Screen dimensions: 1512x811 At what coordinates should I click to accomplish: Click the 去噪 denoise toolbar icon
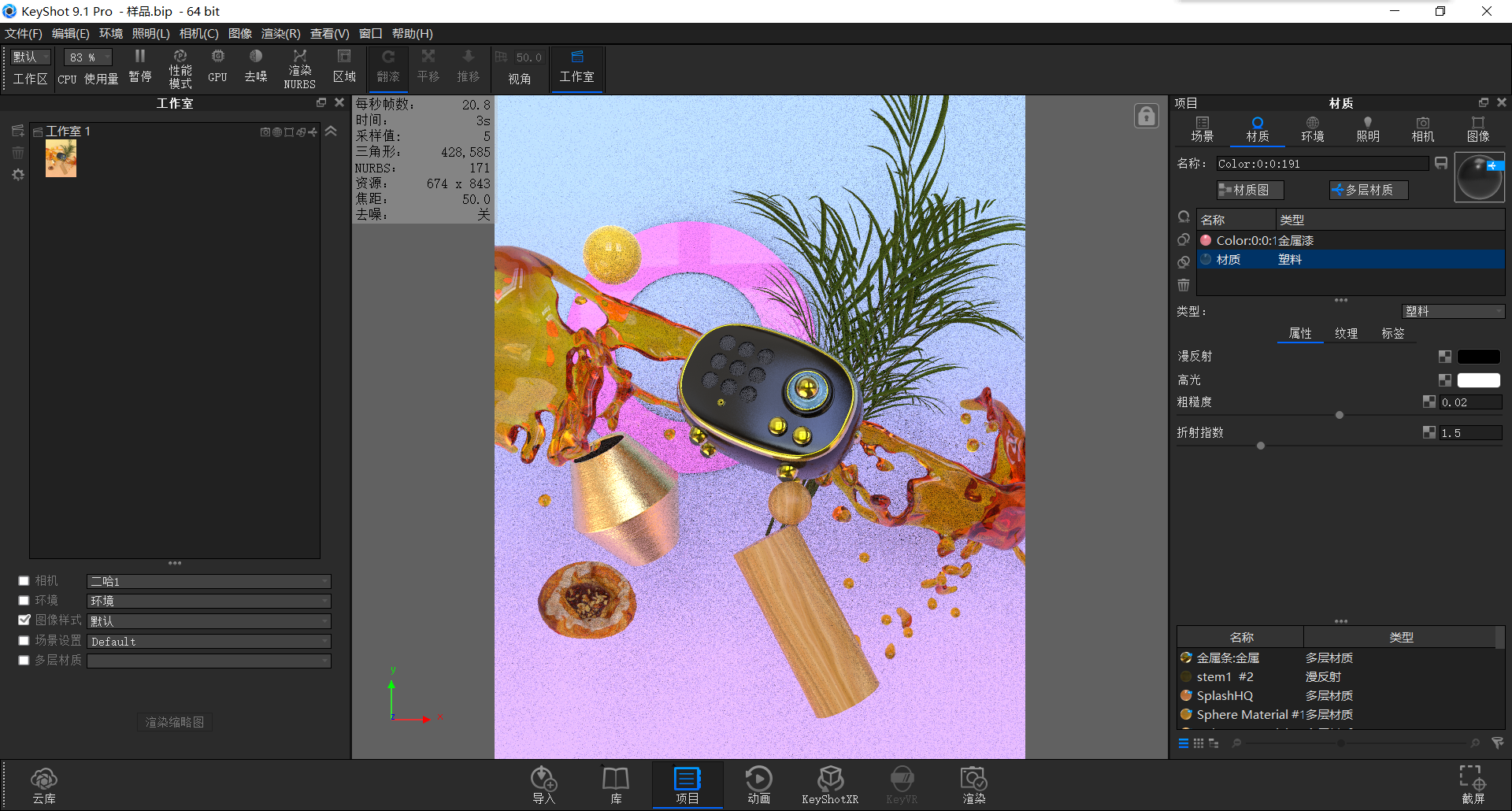coord(255,67)
